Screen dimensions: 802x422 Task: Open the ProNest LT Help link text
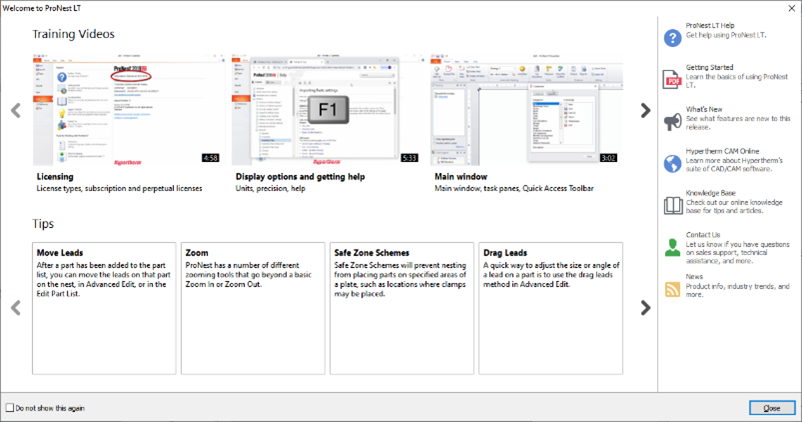click(710, 26)
